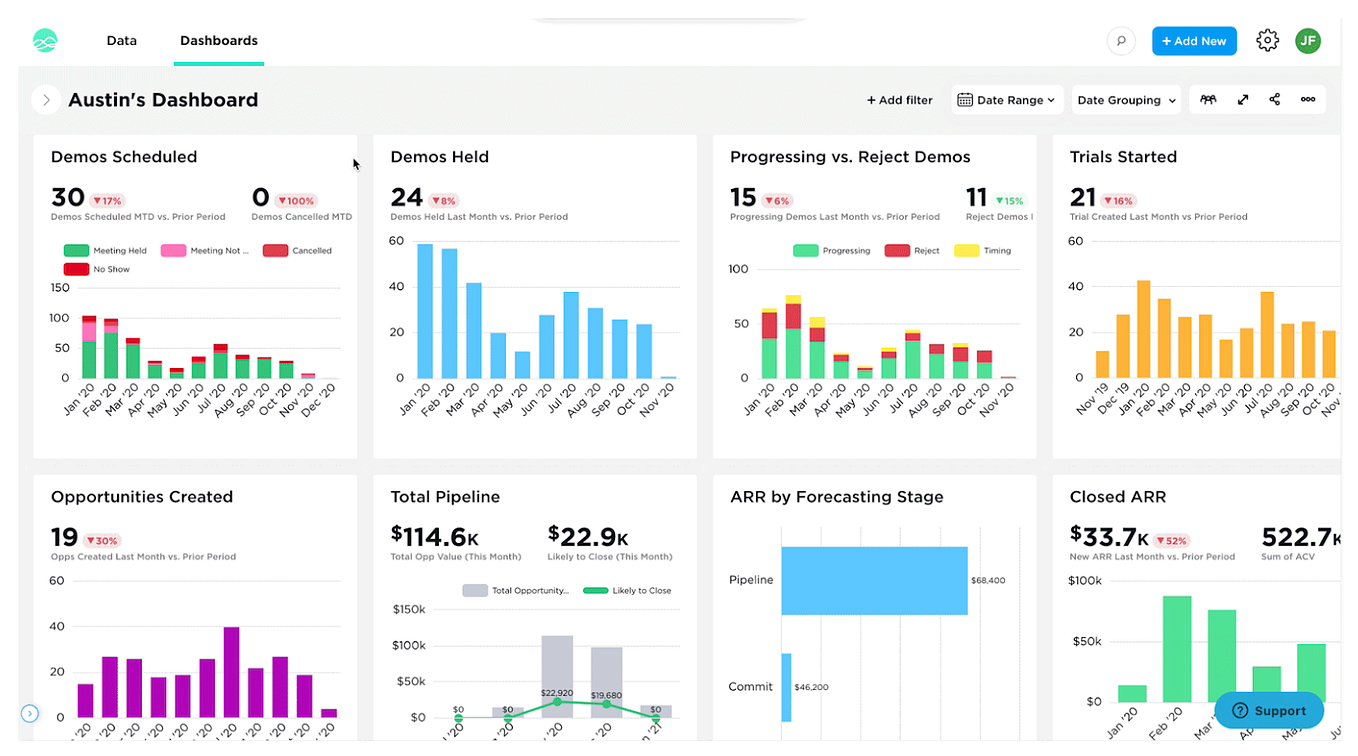This screenshot has height=756, width=1358.
Task: Open the settings gear icon
Action: click(x=1267, y=40)
